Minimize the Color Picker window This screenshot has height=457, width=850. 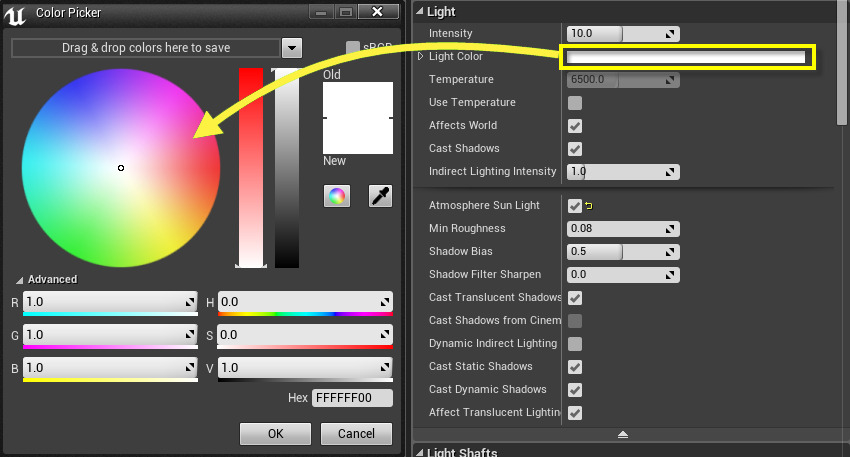[x=321, y=12]
